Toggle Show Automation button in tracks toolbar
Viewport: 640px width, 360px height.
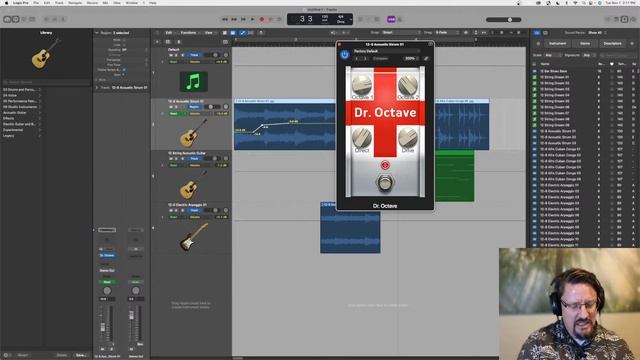click(242, 33)
